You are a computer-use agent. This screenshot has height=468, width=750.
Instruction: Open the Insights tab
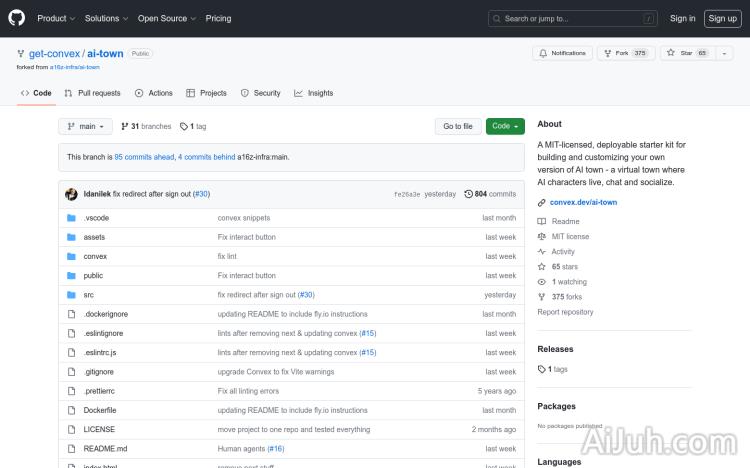pos(313,93)
